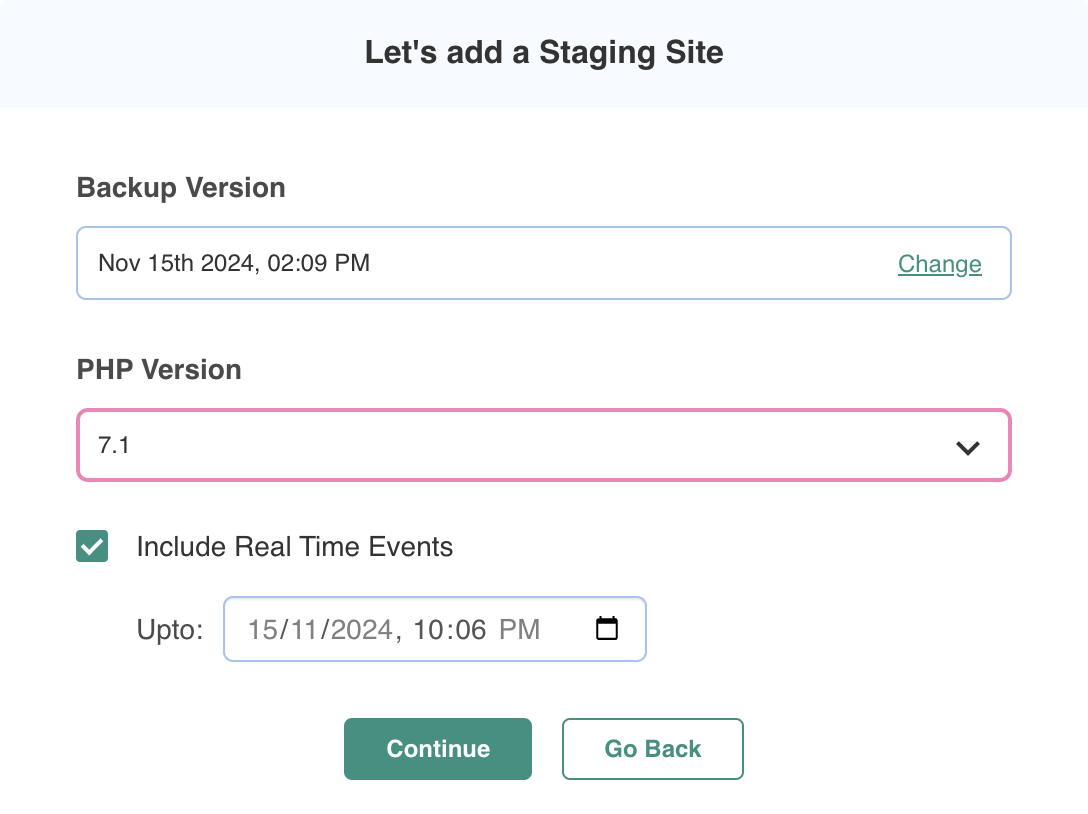Uncheck Include Real Time Events checkbox

[92, 546]
